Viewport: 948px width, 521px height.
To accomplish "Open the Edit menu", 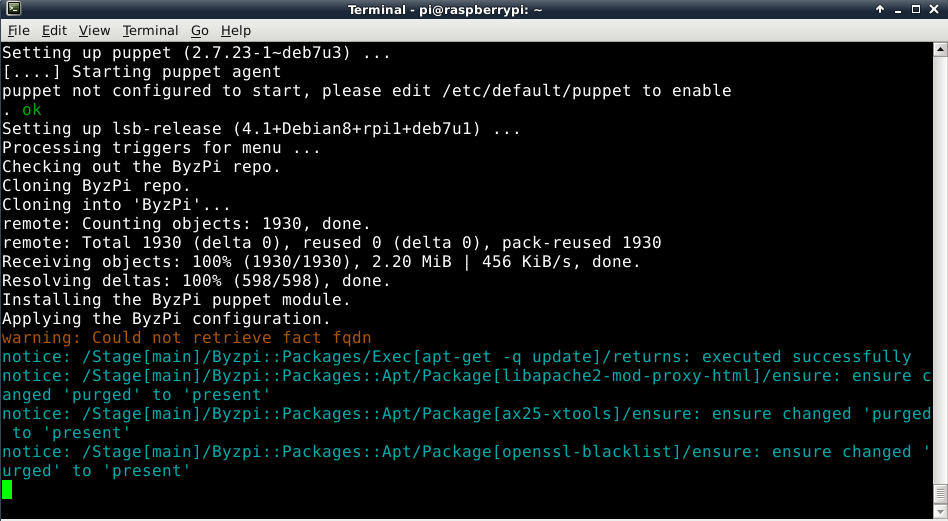I will click(x=54, y=31).
